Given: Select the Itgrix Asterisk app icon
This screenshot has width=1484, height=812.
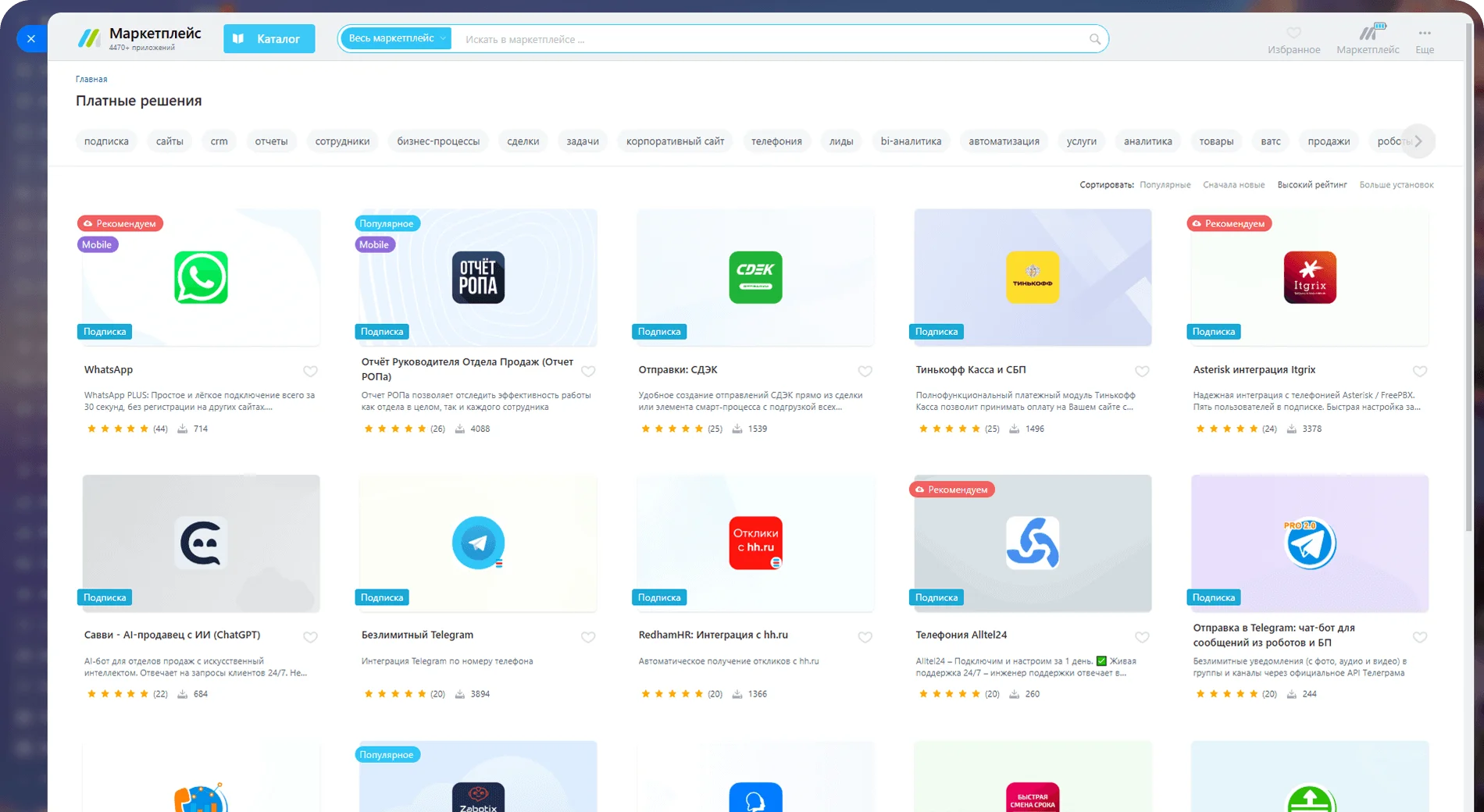Looking at the screenshot, I should (1310, 277).
